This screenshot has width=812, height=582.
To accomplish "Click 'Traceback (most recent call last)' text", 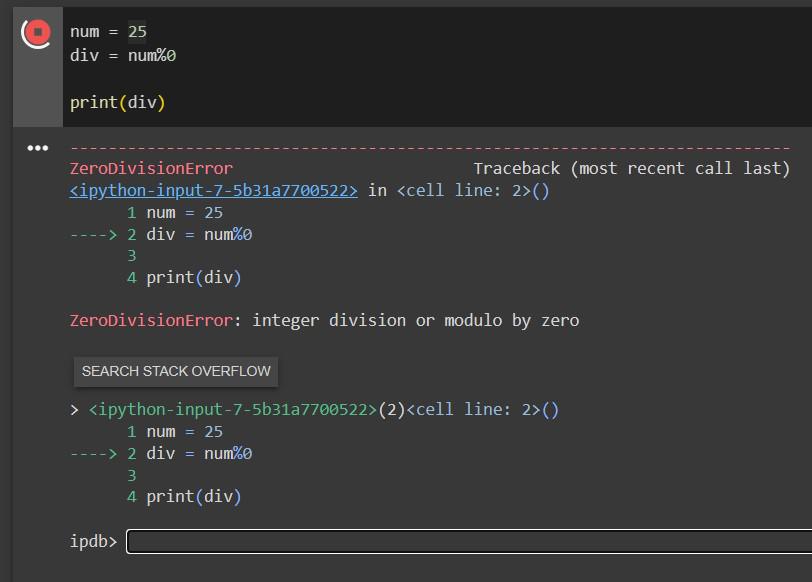I will [632, 168].
